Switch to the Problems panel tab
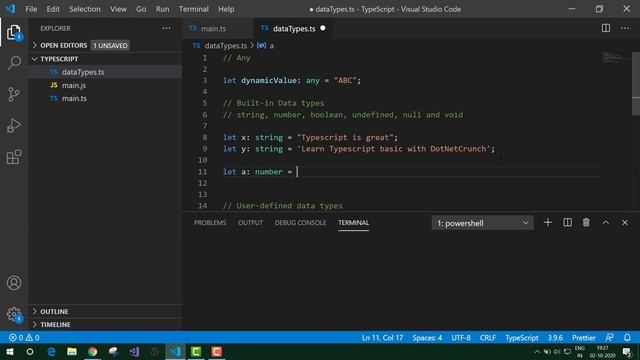640x360 pixels. (210, 222)
